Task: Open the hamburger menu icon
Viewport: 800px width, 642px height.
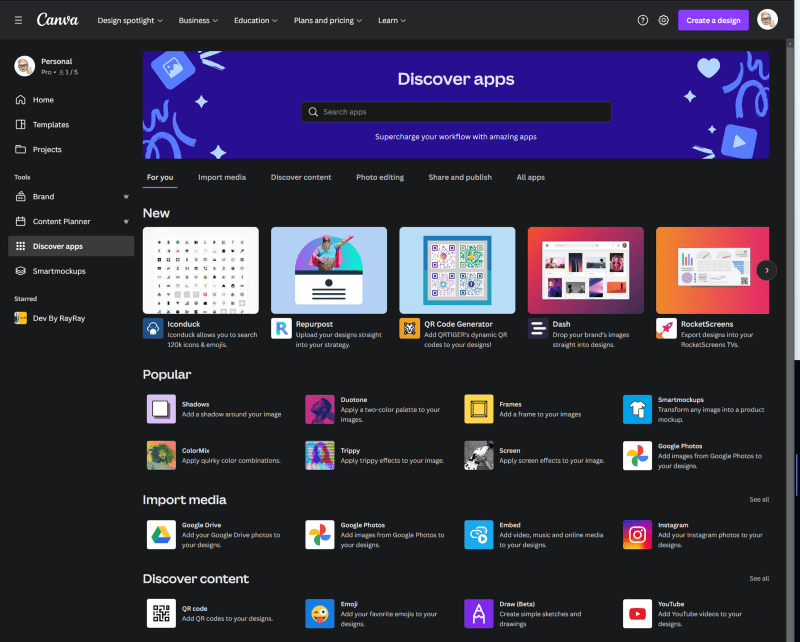Action: [18, 20]
